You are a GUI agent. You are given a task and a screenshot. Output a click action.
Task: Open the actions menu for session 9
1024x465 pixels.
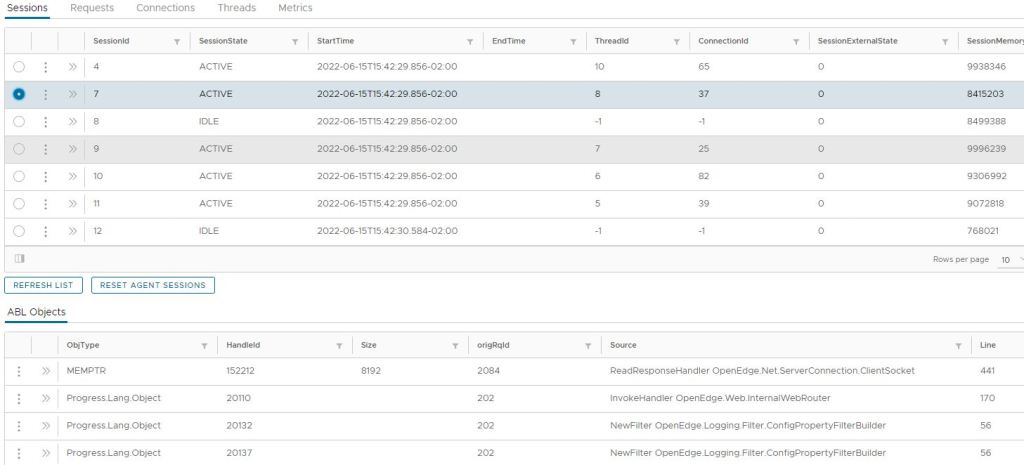(x=45, y=149)
